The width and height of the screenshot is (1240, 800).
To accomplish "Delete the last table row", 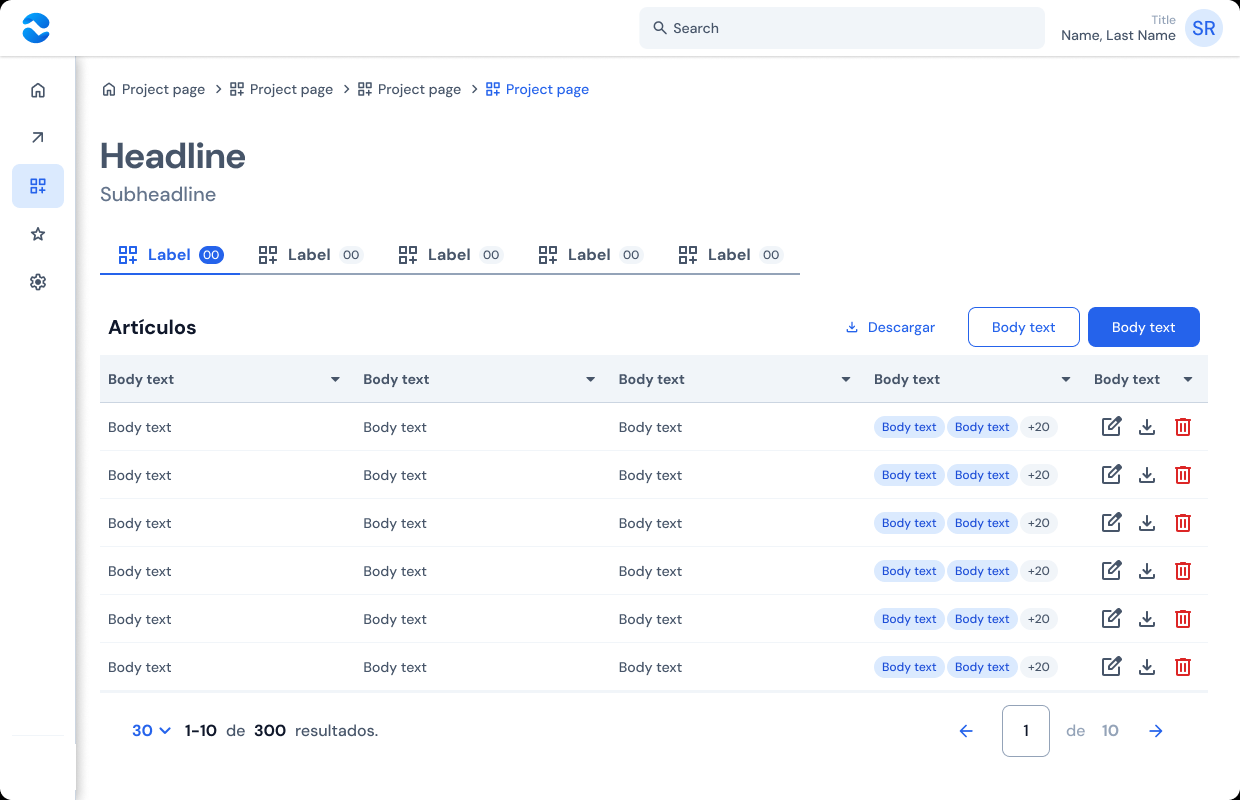I will (1183, 667).
